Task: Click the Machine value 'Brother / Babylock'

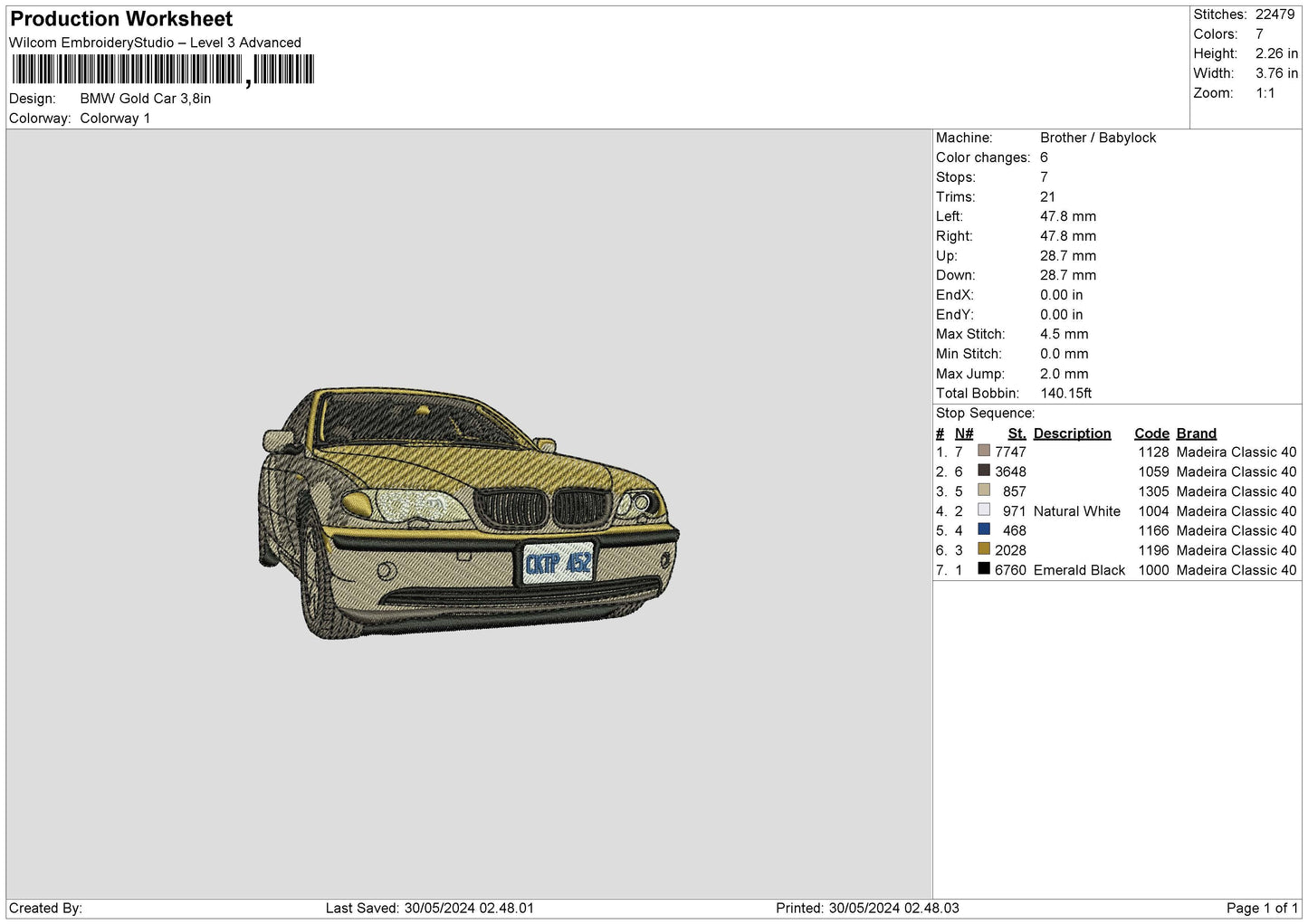Action: click(x=1098, y=138)
